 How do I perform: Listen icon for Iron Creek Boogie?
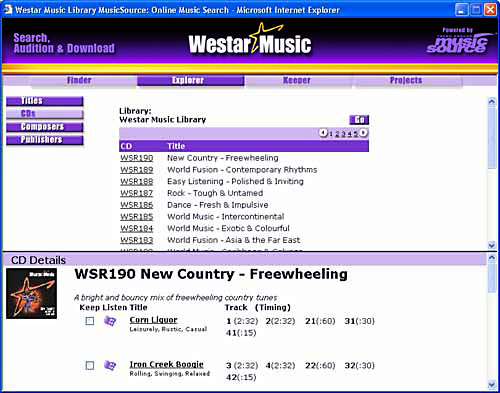tap(110, 365)
